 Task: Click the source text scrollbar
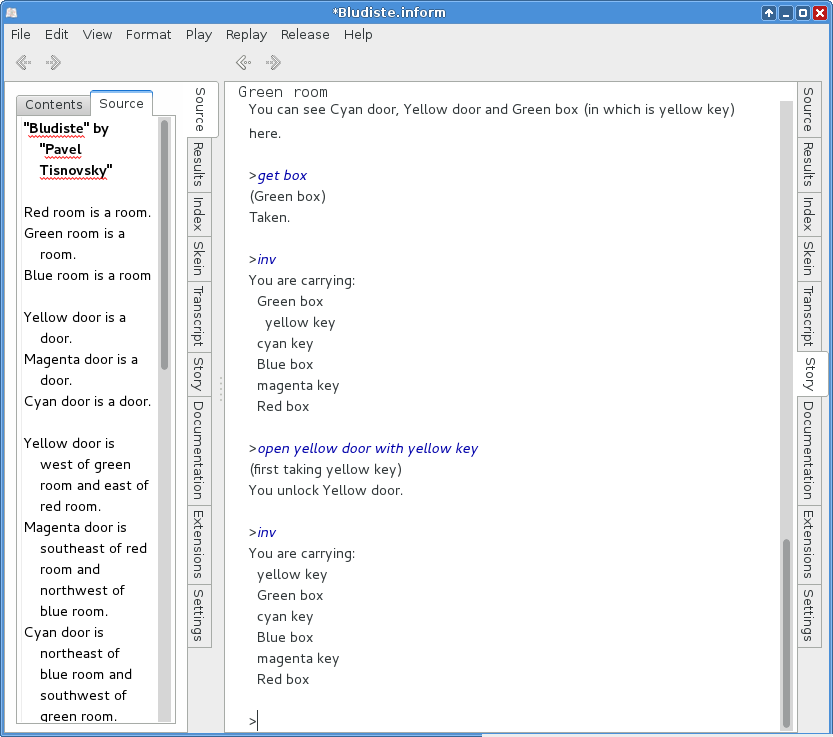[164, 245]
